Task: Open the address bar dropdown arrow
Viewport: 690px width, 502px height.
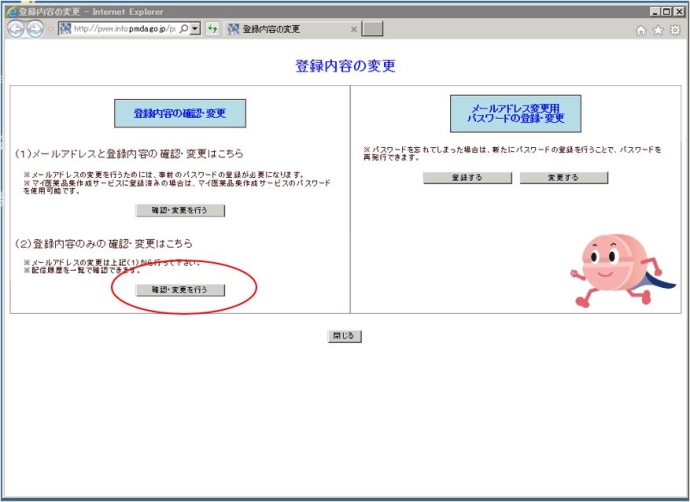Action: pos(195,29)
